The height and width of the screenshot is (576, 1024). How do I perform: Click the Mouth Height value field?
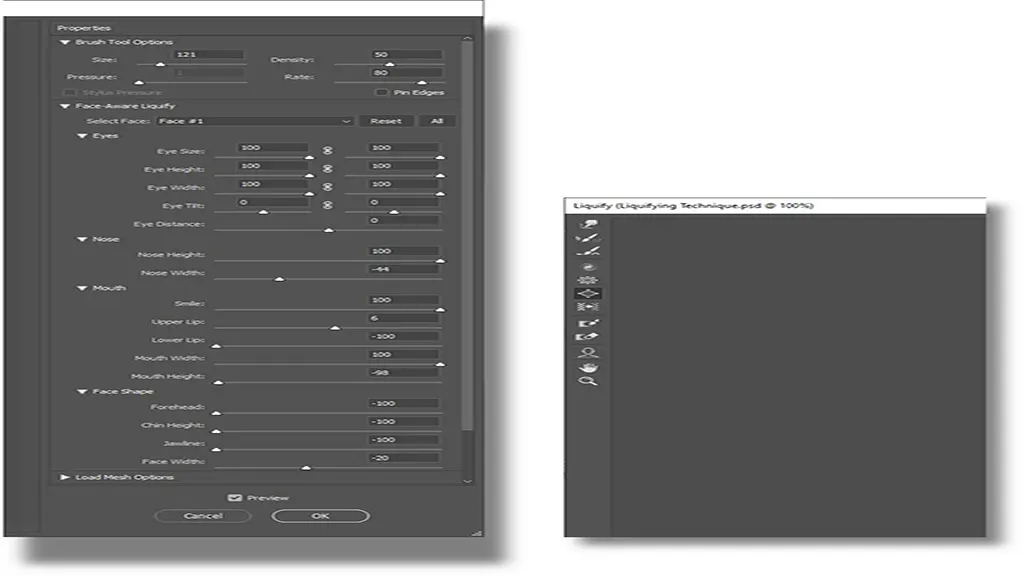tap(403, 372)
